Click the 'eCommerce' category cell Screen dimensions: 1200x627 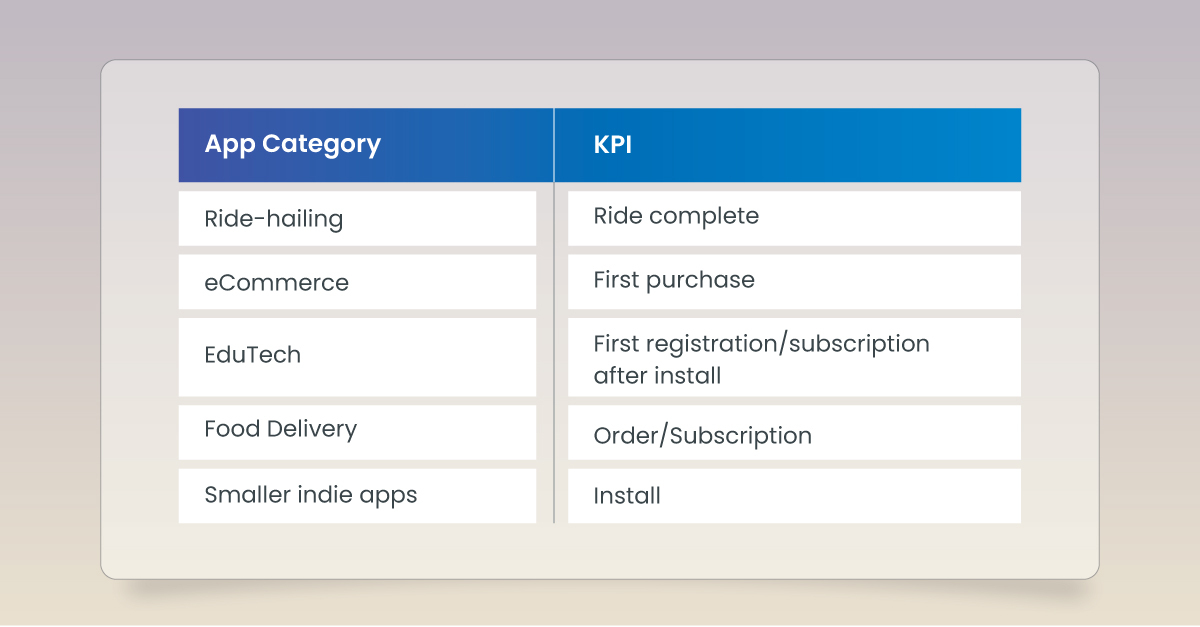(357, 282)
